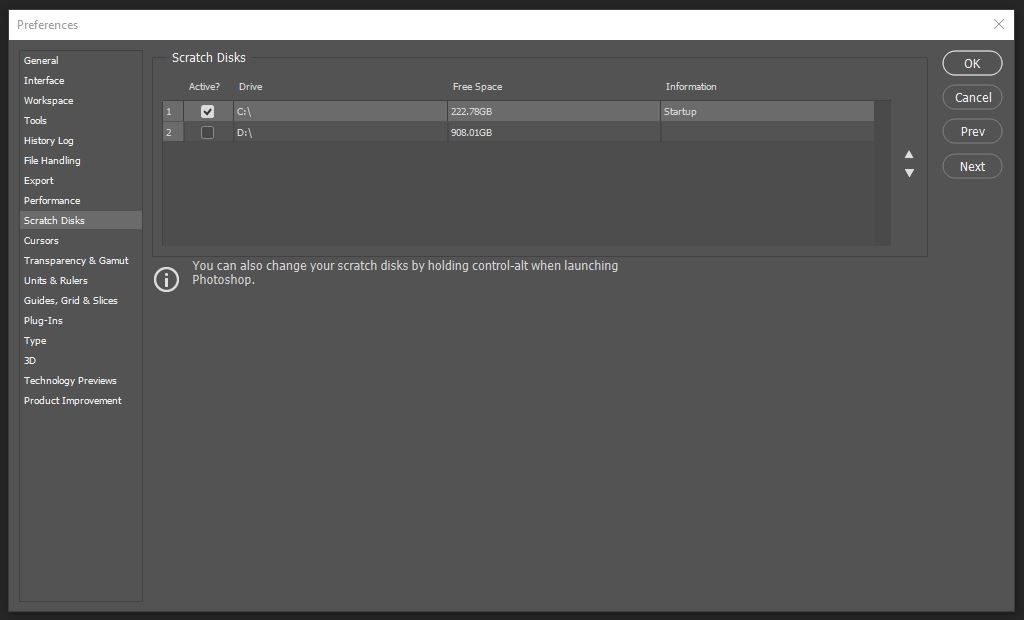This screenshot has width=1024, height=620.
Task: Select Transparency & Gamut settings
Action: (75, 260)
